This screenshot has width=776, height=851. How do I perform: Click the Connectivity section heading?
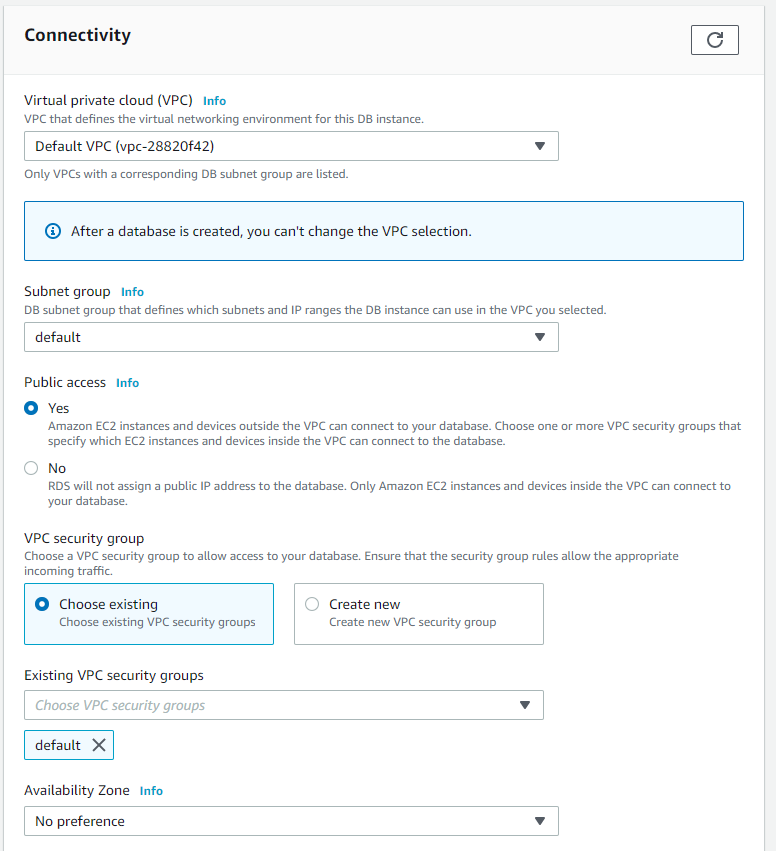coord(77,35)
